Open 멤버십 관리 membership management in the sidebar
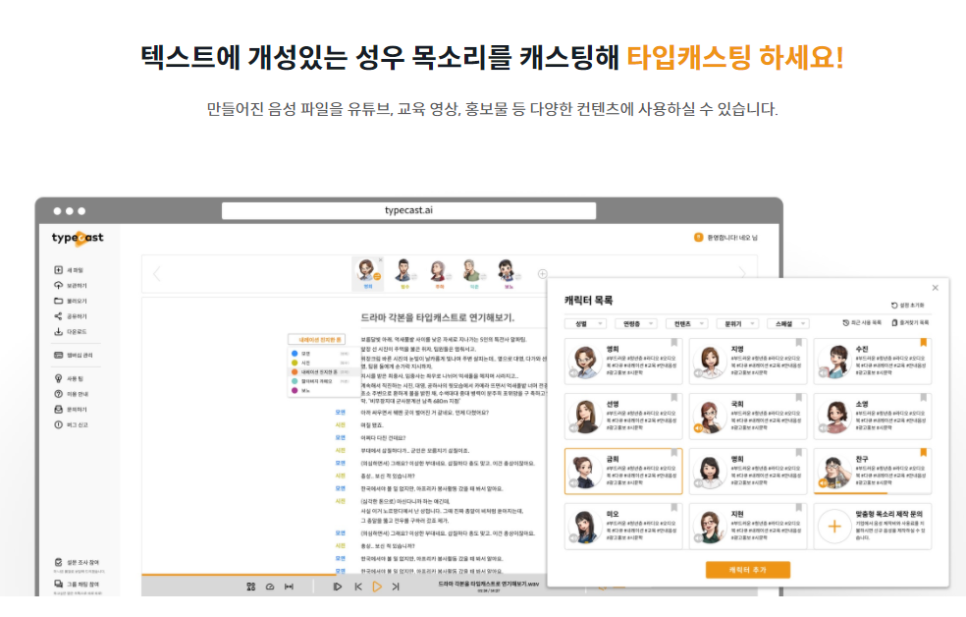This screenshot has width=966, height=617. click(x=73, y=355)
